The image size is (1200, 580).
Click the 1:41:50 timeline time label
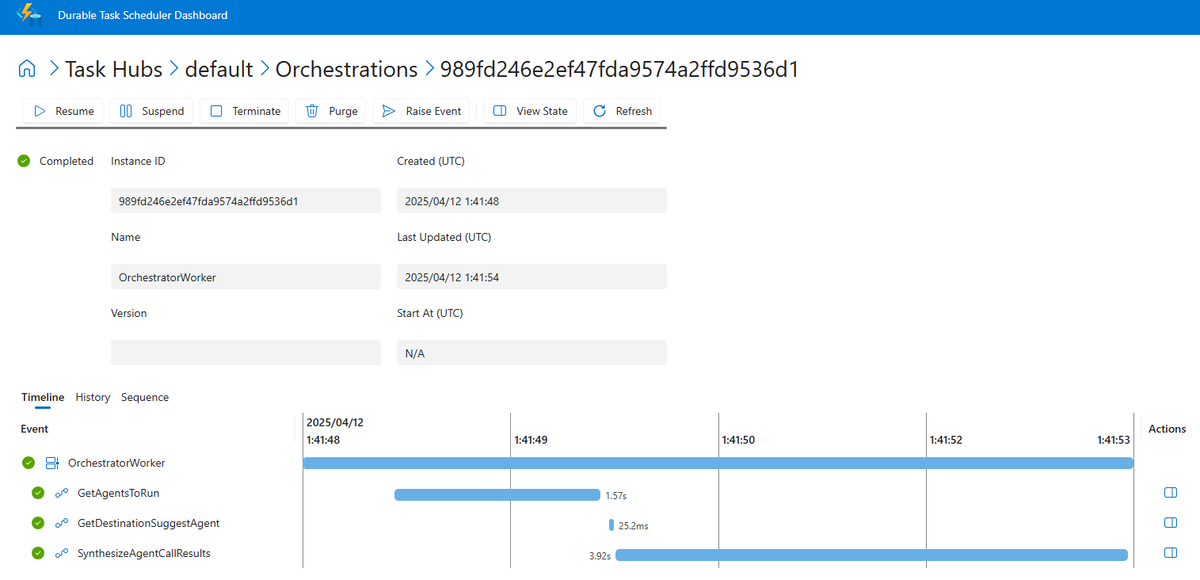tap(738, 439)
